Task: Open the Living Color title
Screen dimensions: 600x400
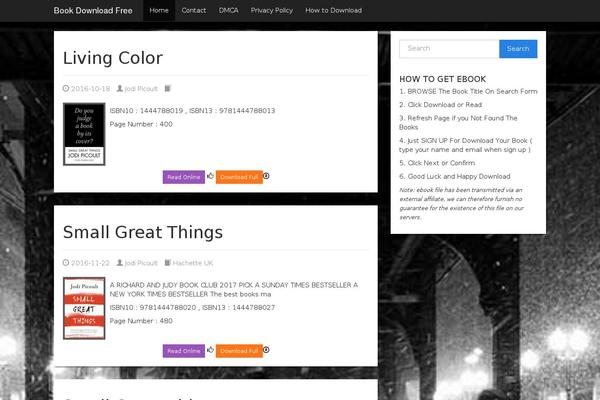Action: (113, 58)
